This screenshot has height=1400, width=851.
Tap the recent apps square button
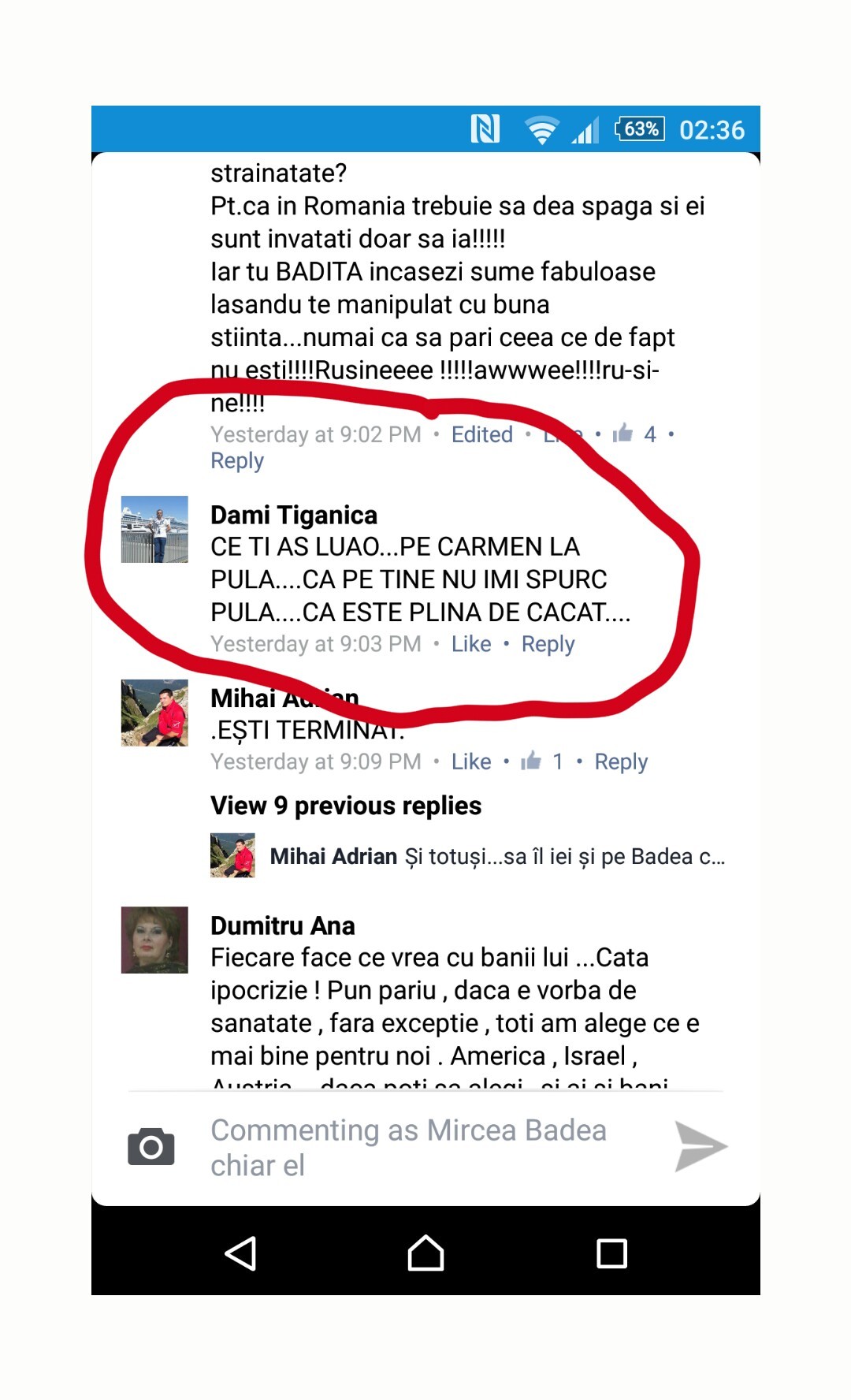coord(611,1253)
